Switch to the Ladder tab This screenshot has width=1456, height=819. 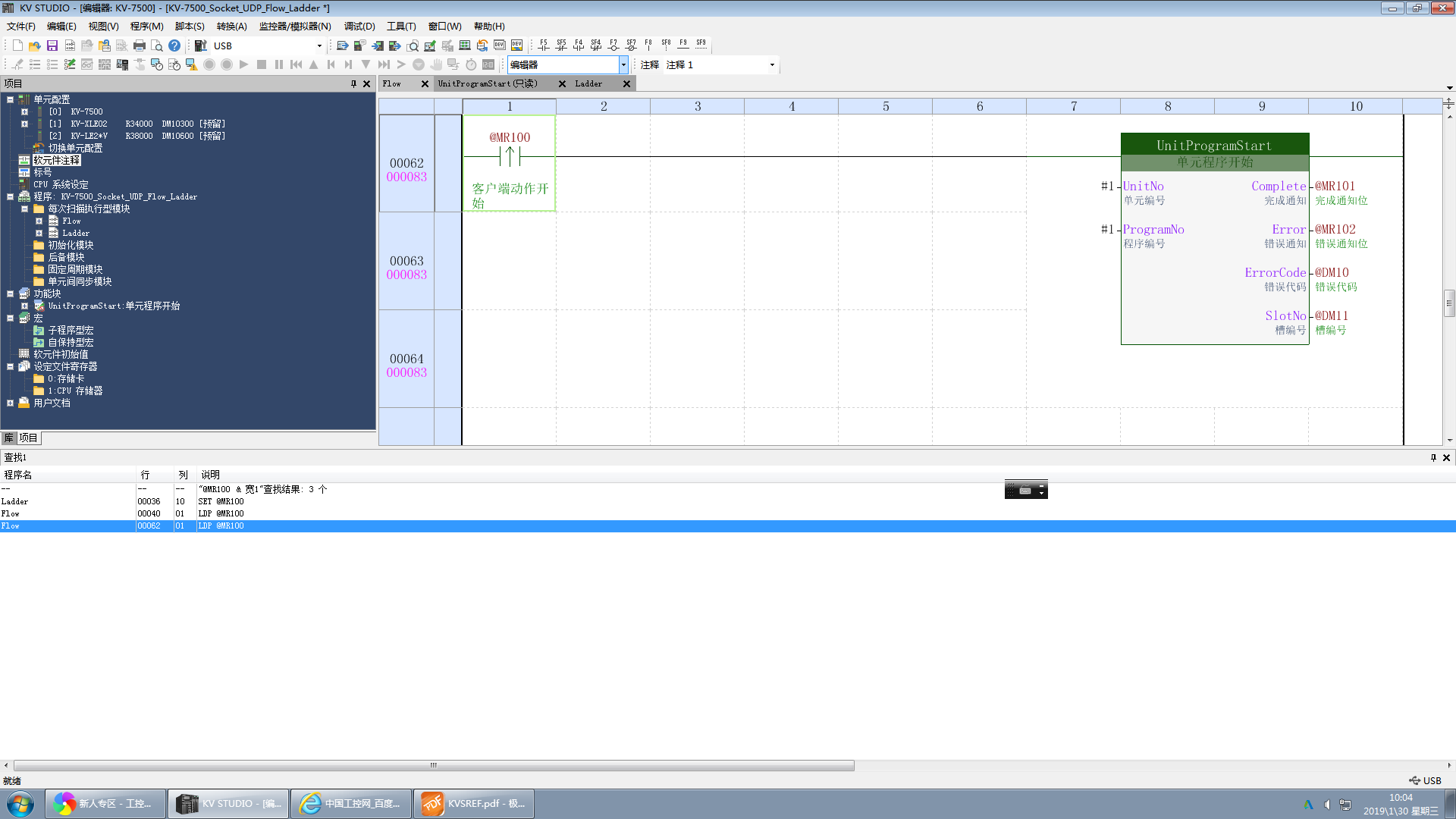588,84
